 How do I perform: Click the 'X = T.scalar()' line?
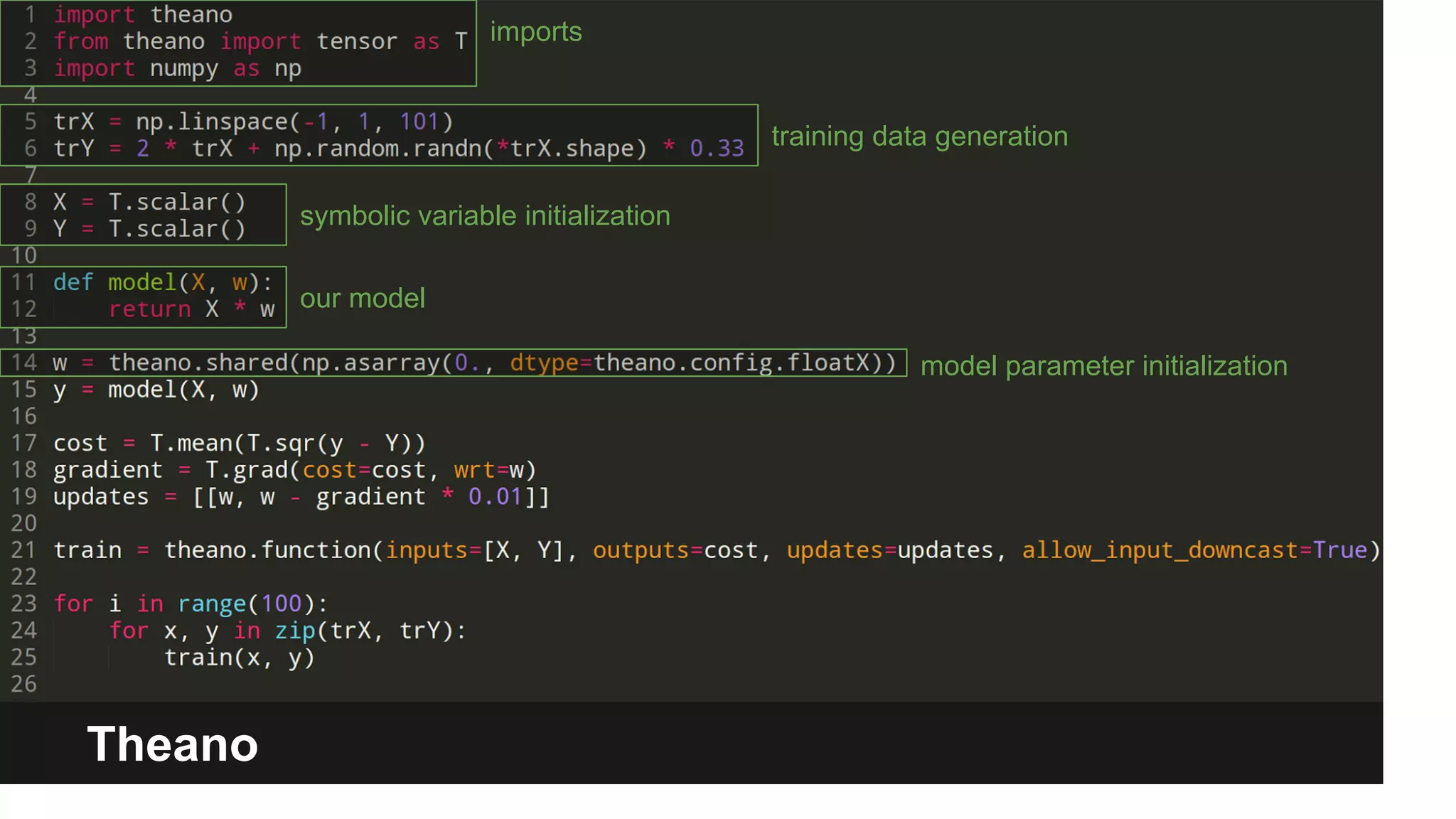[x=149, y=203]
